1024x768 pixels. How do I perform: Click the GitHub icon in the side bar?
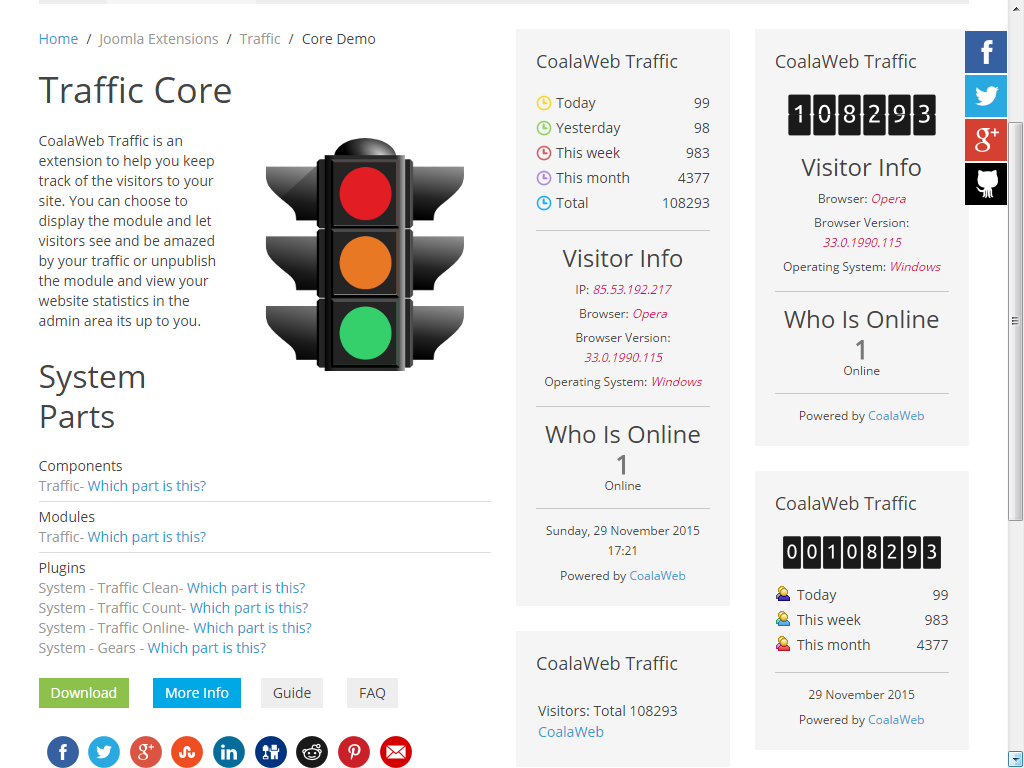[x=986, y=184]
